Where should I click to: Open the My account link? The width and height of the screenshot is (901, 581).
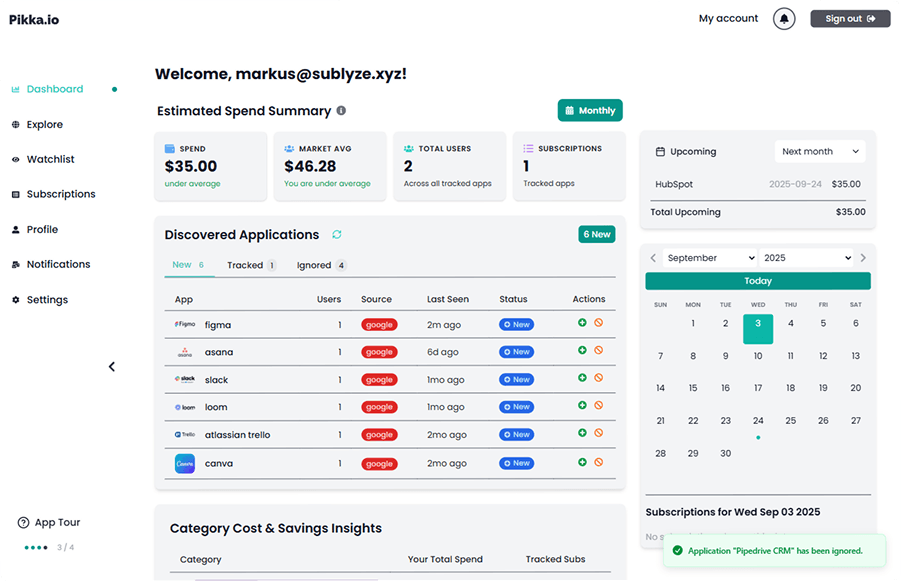pos(728,19)
